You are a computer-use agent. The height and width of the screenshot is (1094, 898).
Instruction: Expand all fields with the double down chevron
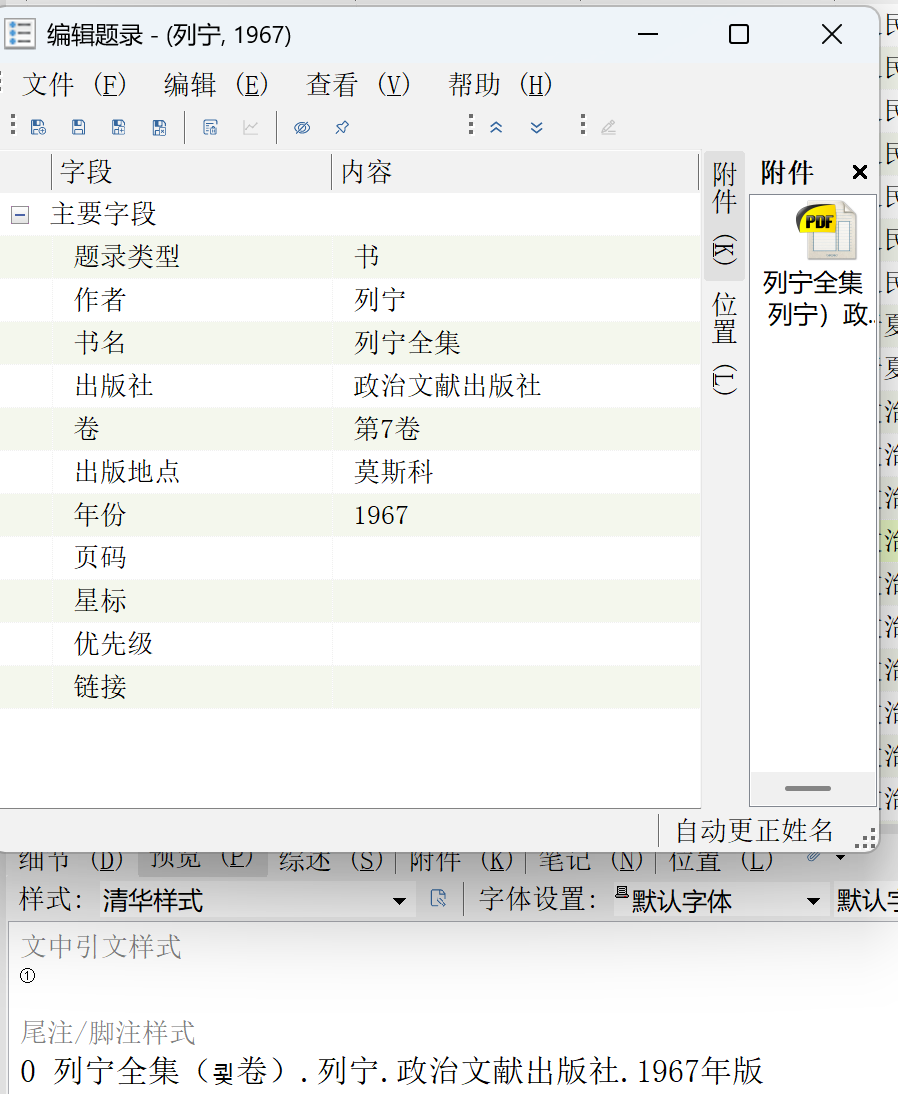click(537, 127)
